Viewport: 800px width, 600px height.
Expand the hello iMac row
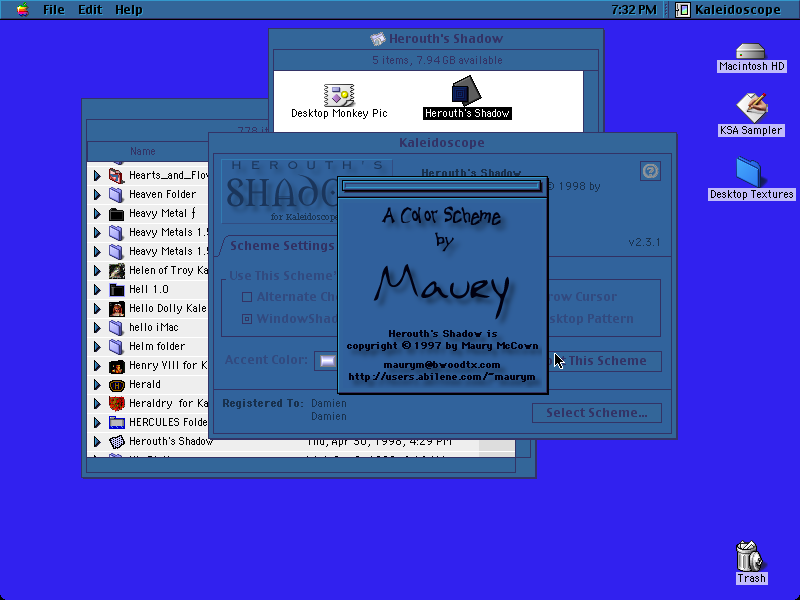coord(97,328)
